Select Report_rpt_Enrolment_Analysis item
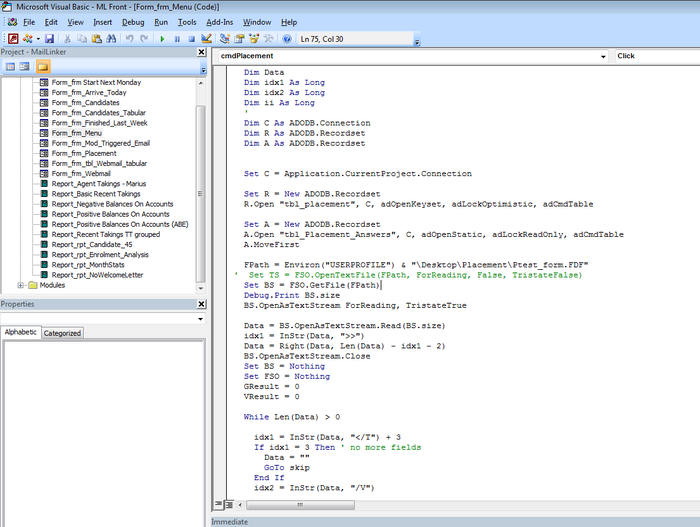The height and width of the screenshot is (527, 700). tap(100, 255)
